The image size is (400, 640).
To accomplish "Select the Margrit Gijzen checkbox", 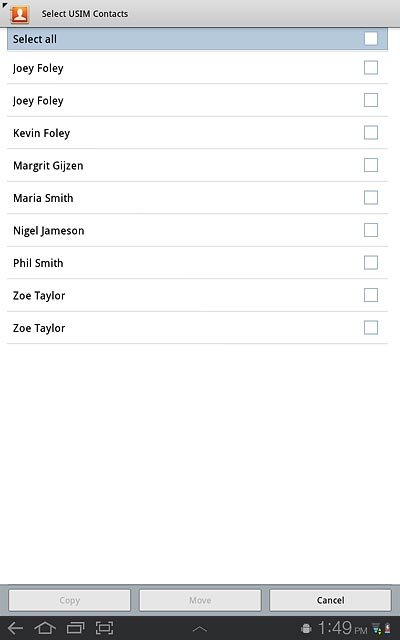I will (x=371, y=165).
